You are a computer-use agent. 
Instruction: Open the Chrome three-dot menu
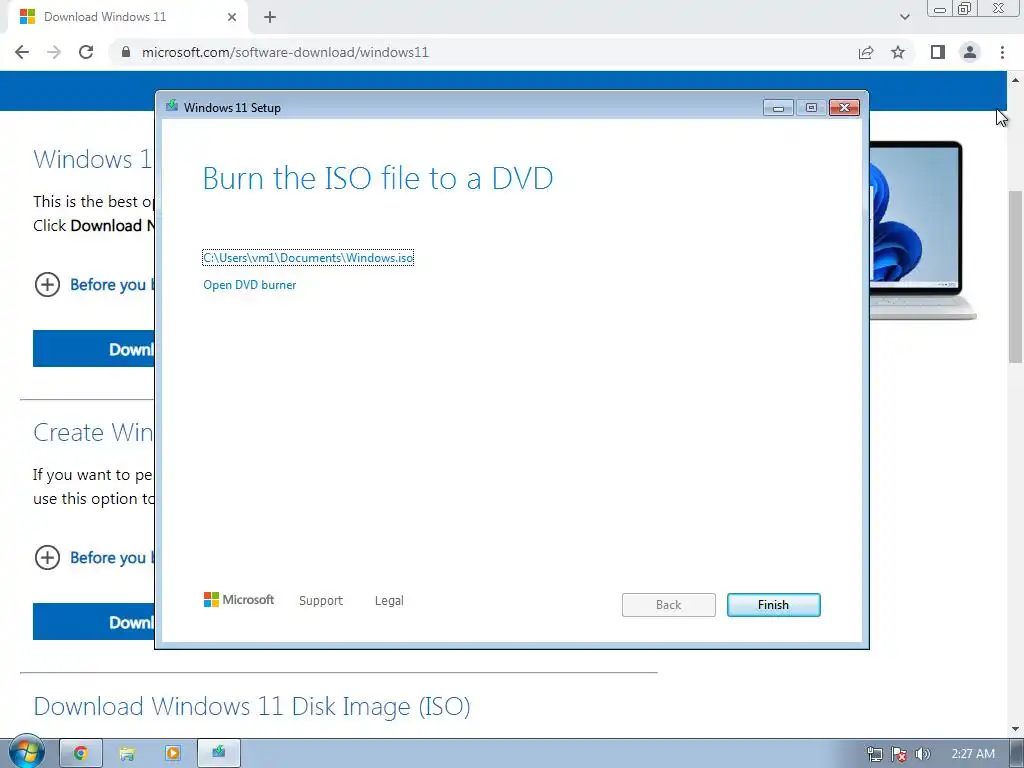(x=1002, y=52)
